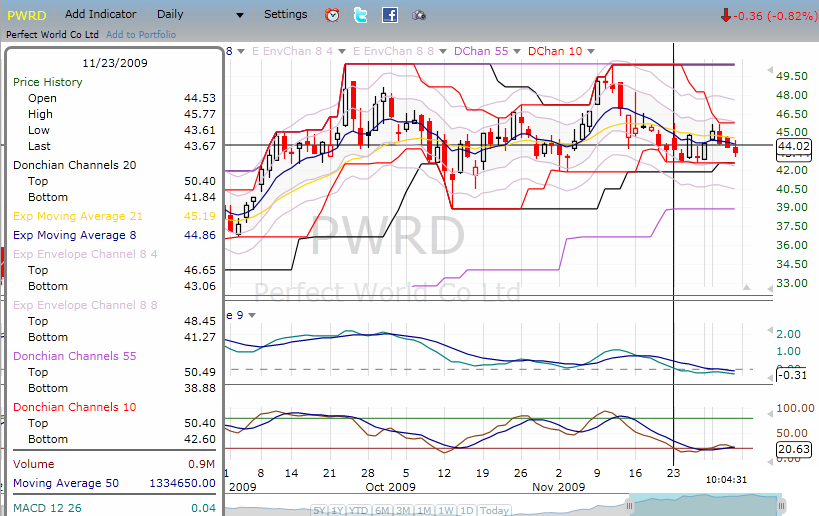This screenshot has height=516, width=819.
Task: Click the 10:04:31 timestamp
Action: 726,479
